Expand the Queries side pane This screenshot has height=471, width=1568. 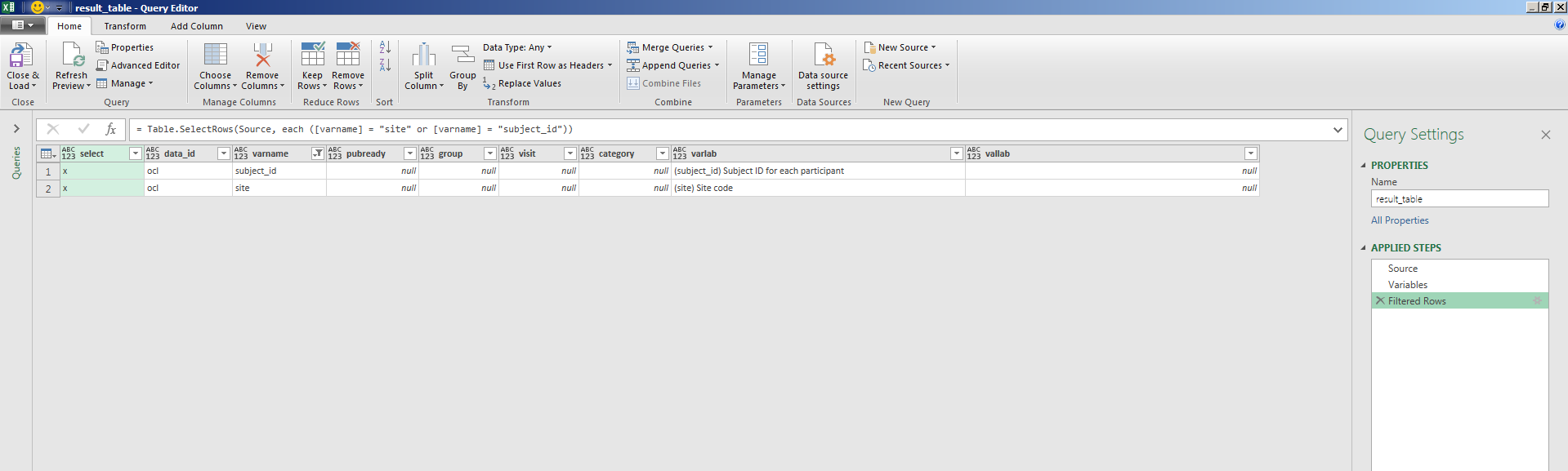pos(16,129)
